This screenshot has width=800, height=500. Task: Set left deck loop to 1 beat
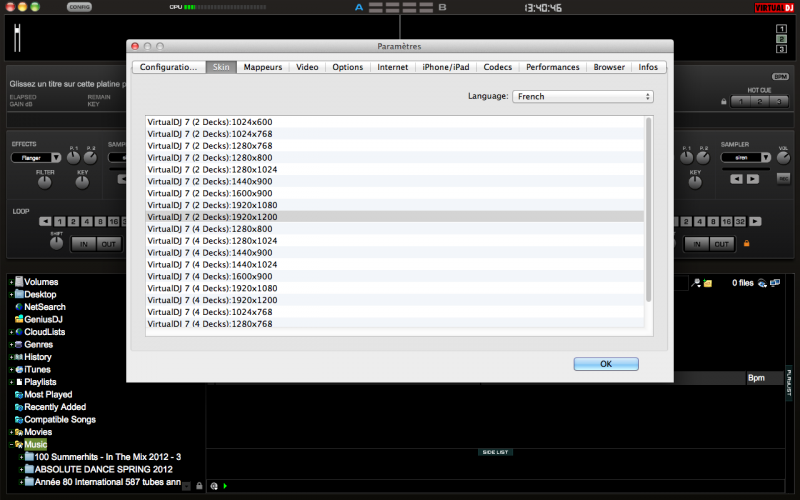point(60,221)
